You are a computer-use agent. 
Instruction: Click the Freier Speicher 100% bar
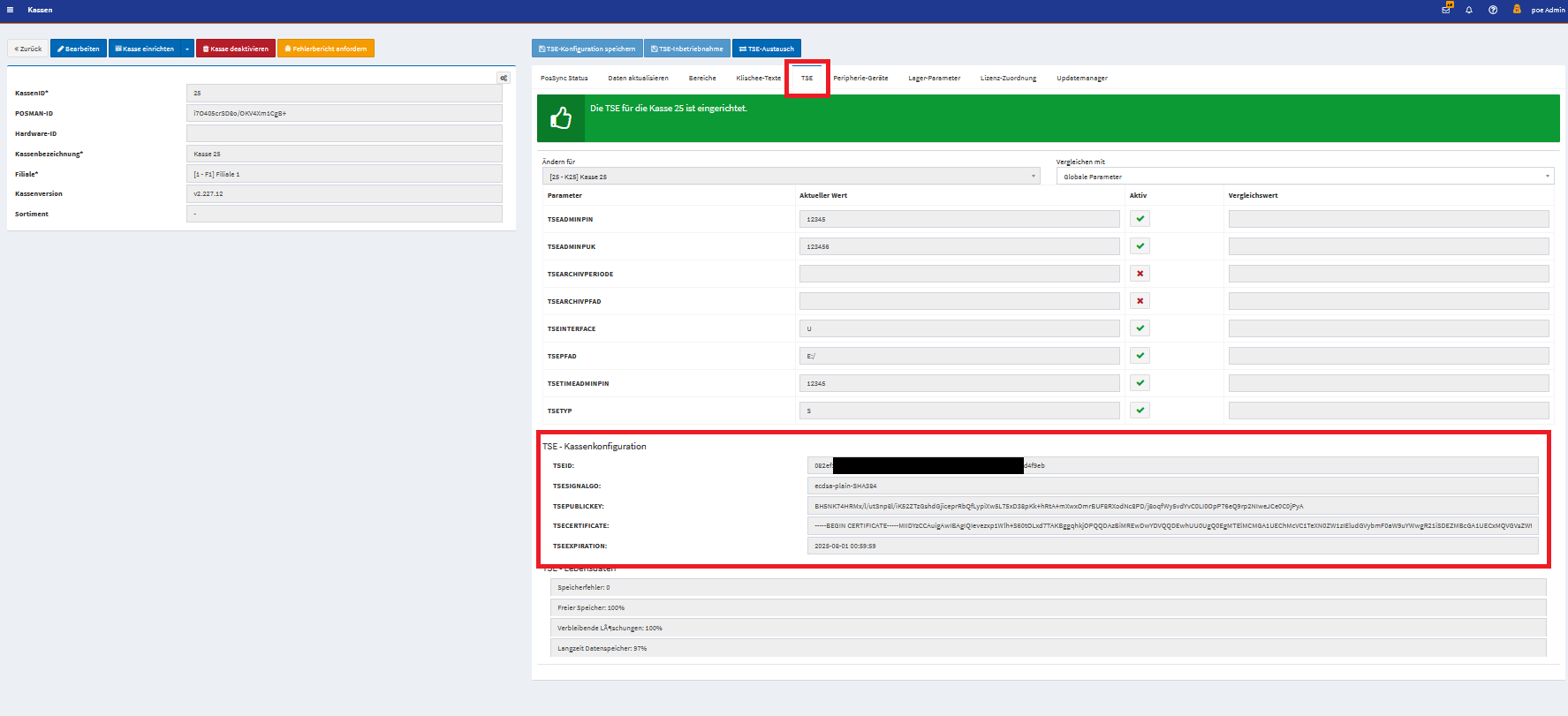pyautogui.click(x=1048, y=607)
